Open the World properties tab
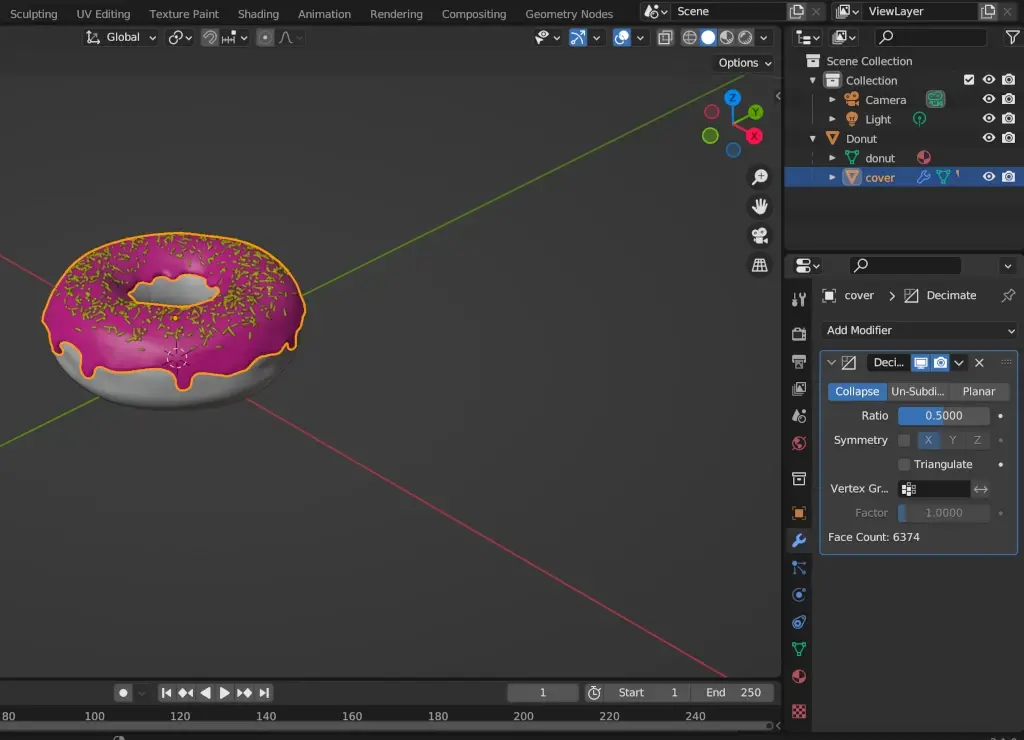Screen dimensions: 1024x740 point(799,443)
